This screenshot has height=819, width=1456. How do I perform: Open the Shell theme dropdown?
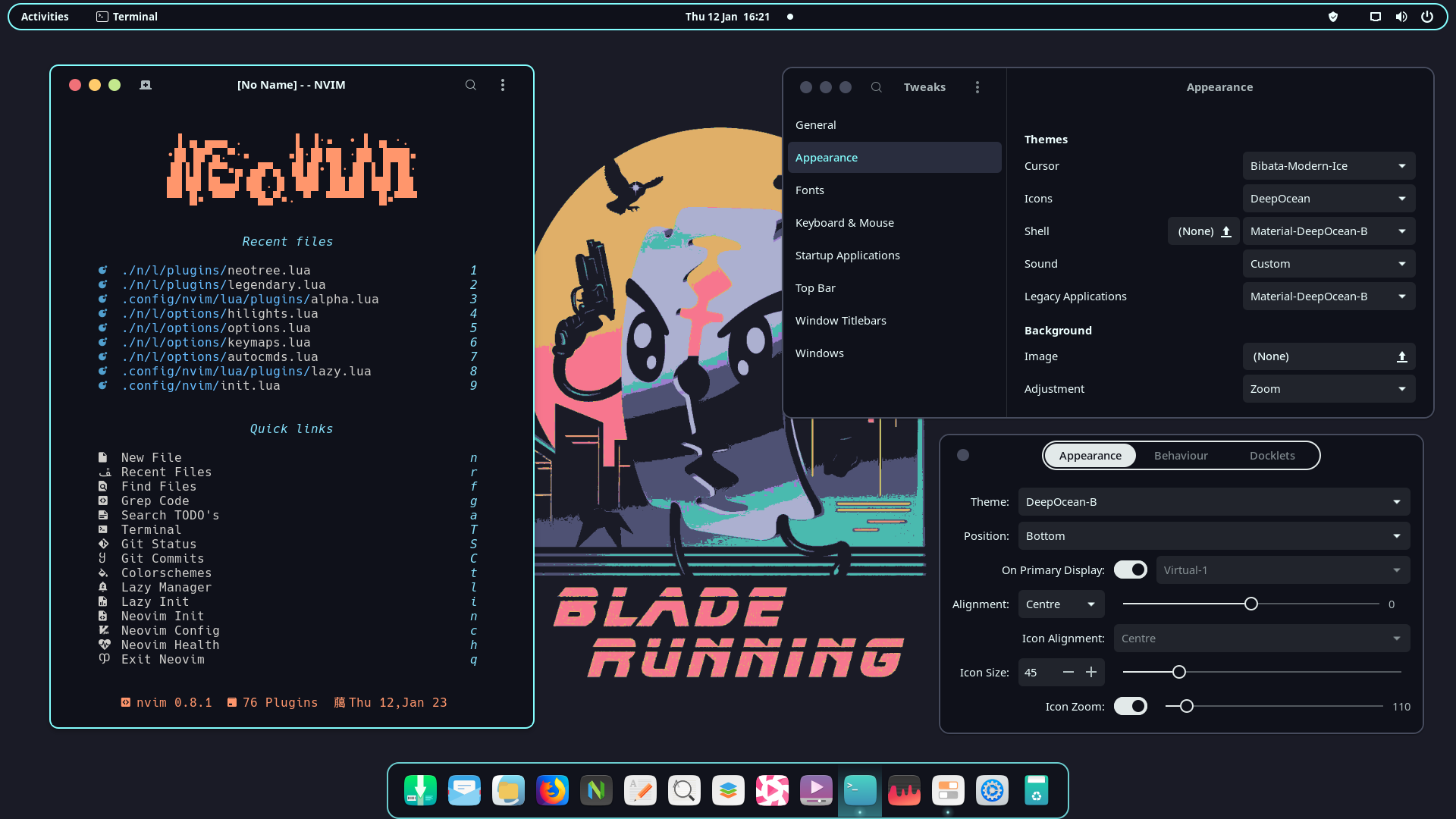(x=1329, y=231)
